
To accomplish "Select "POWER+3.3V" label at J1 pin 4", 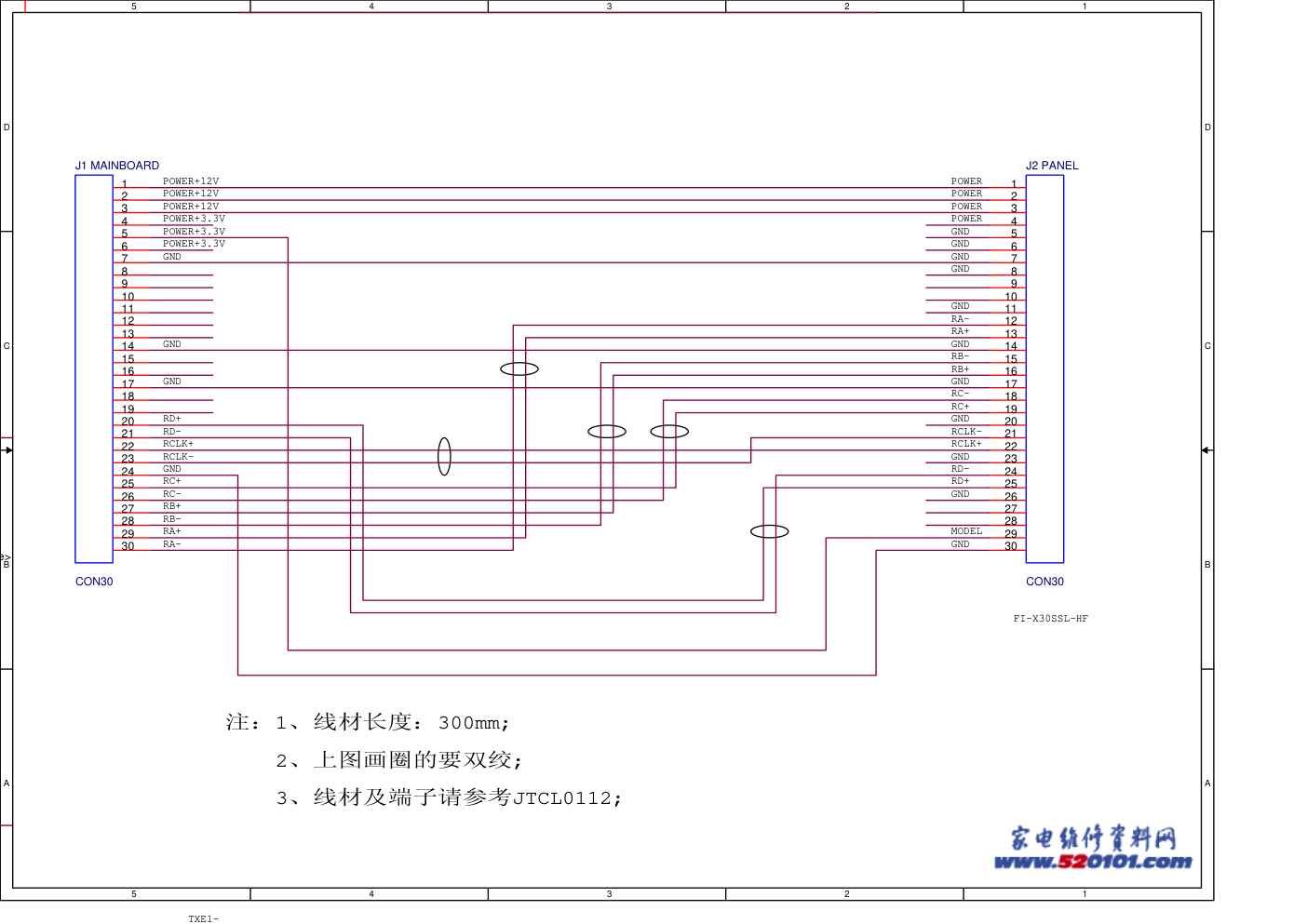I will pos(194,219).
